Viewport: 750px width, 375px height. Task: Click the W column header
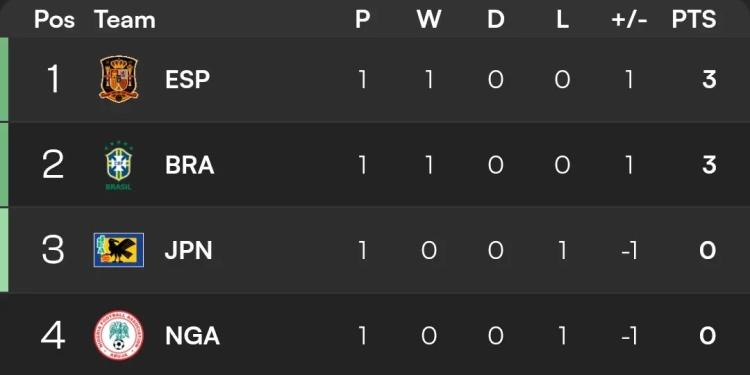point(429,20)
